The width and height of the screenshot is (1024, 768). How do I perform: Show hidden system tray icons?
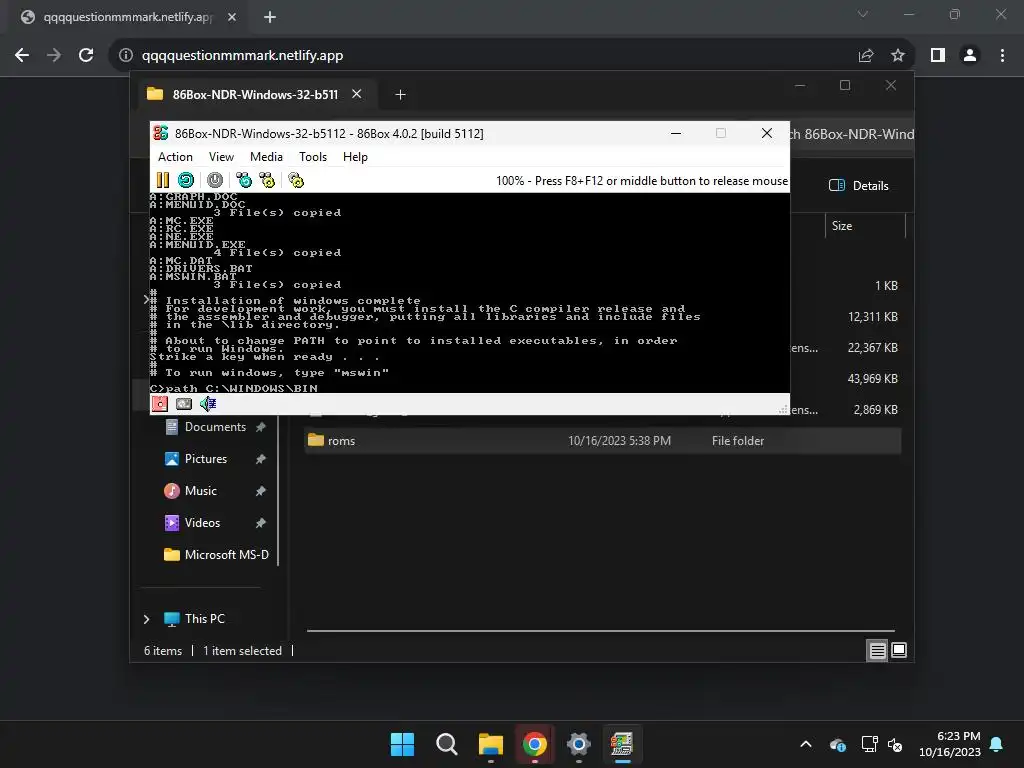806,744
